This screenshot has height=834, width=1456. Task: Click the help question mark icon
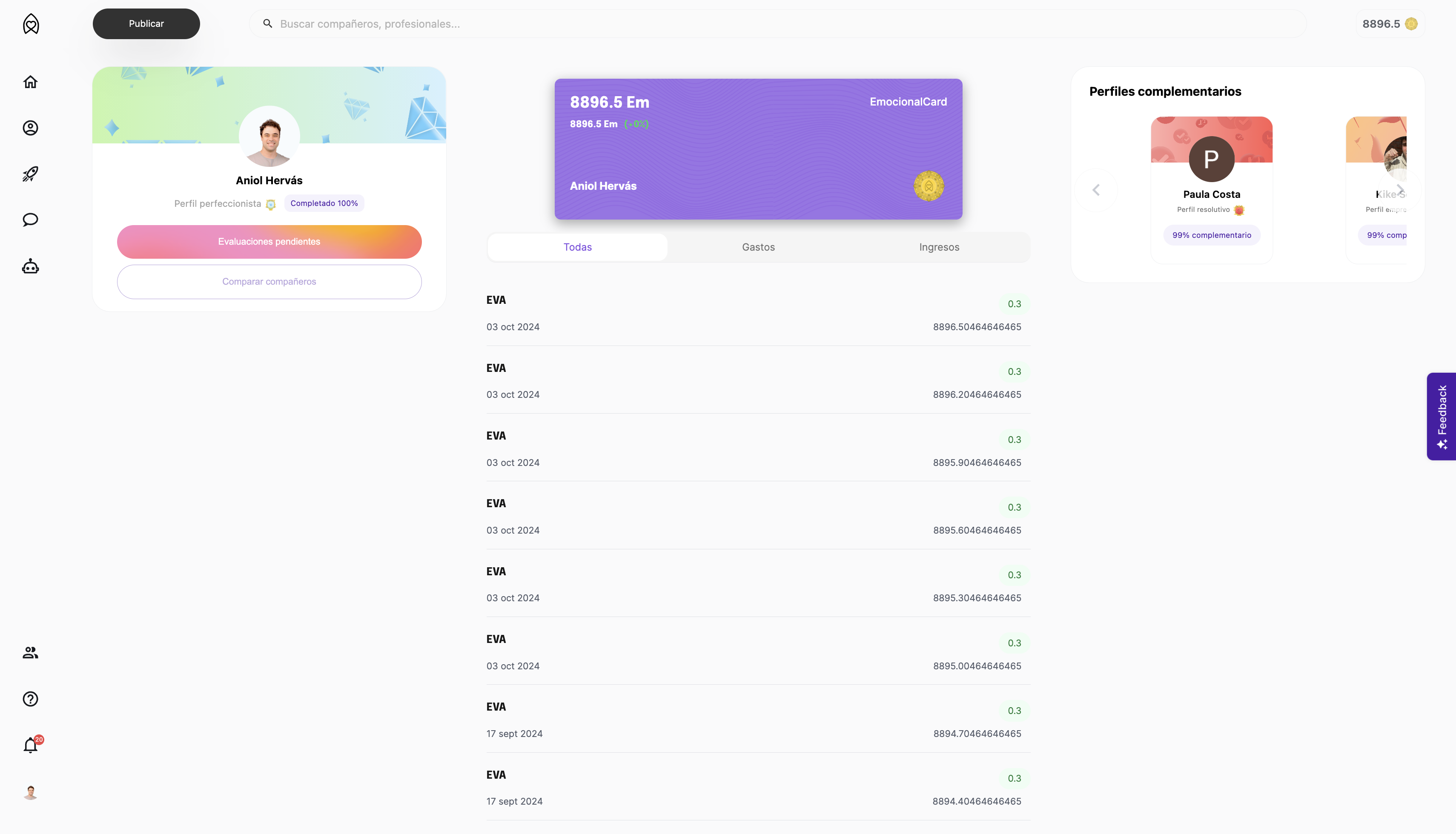coord(30,699)
